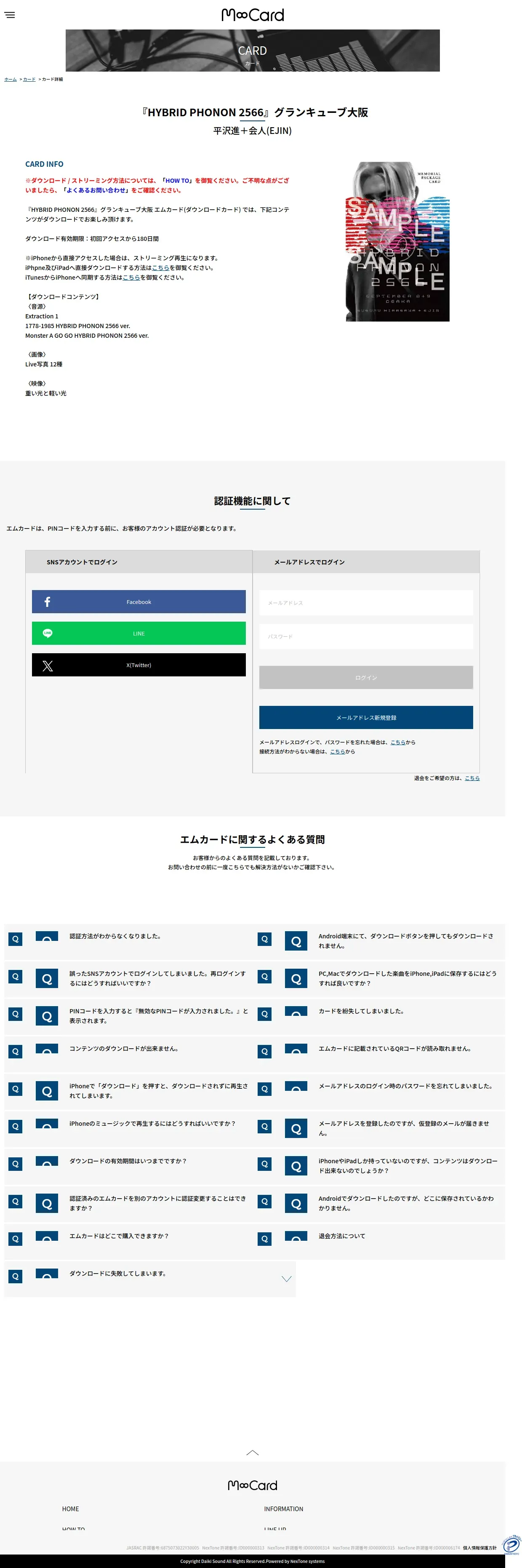Click Q icon beside 仮登録のメールが届きません question

pyautogui.click(x=265, y=1127)
